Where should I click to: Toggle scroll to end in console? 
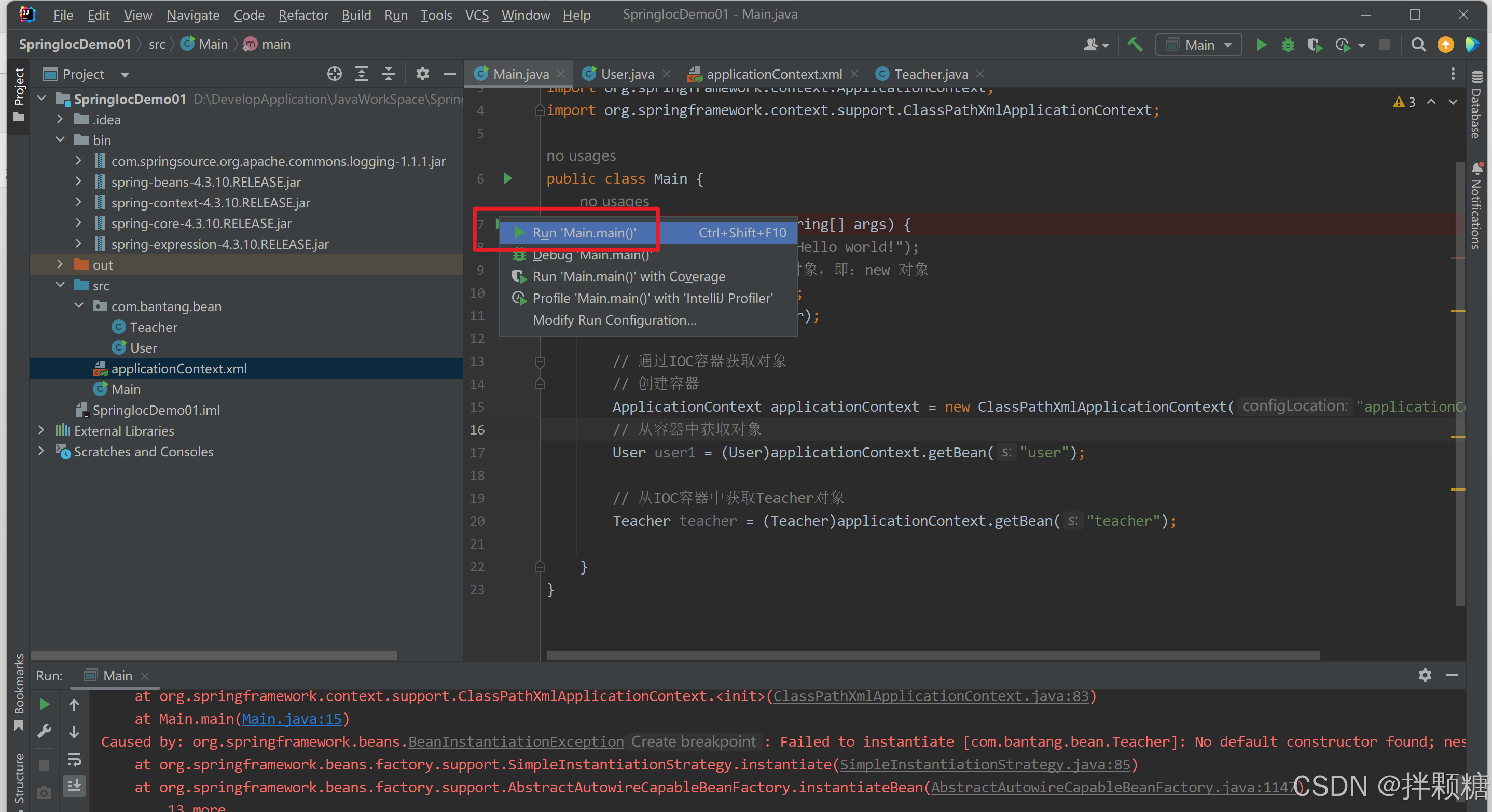pos(74,786)
